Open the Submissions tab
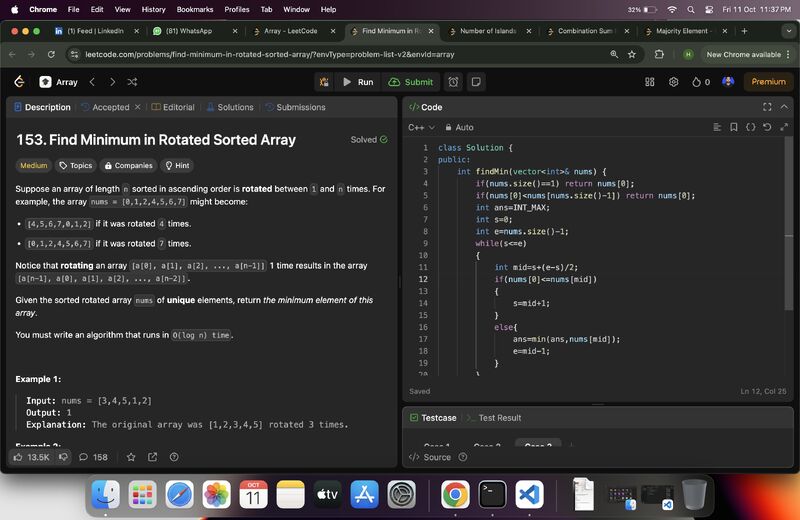The height and width of the screenshot is (520, 800). point(296,107)
